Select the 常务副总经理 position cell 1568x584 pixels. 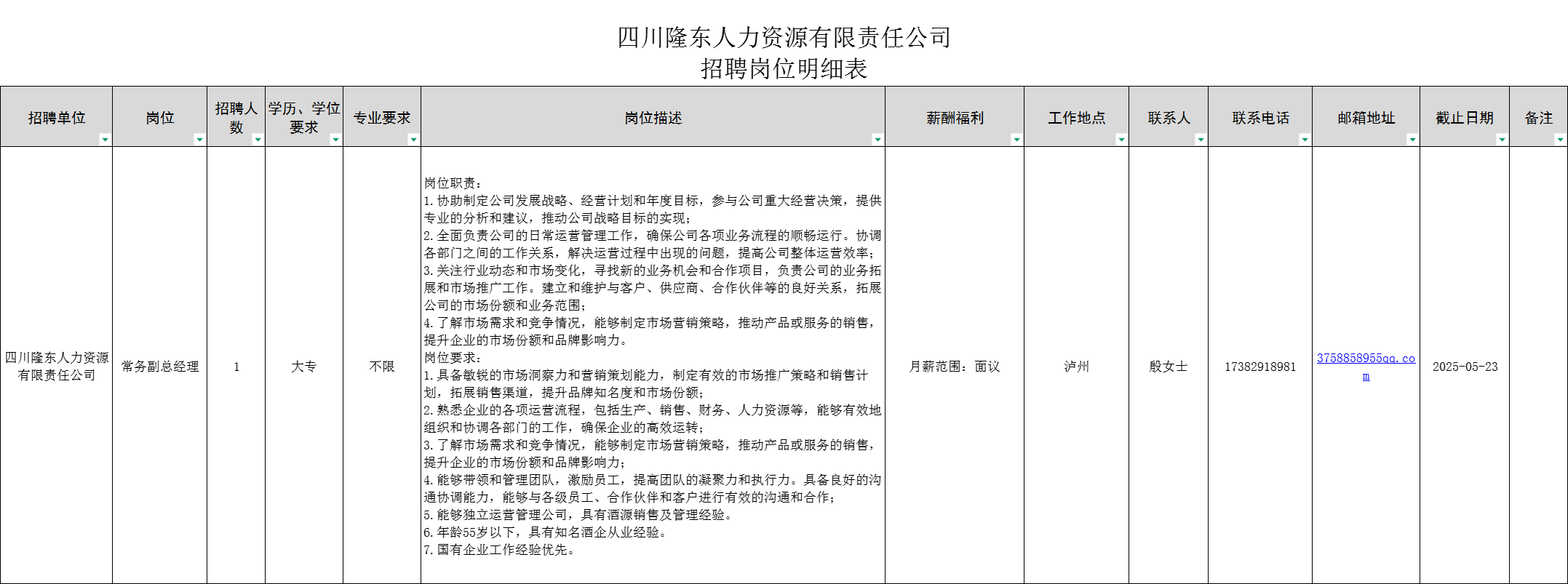(x=160, y=367)
